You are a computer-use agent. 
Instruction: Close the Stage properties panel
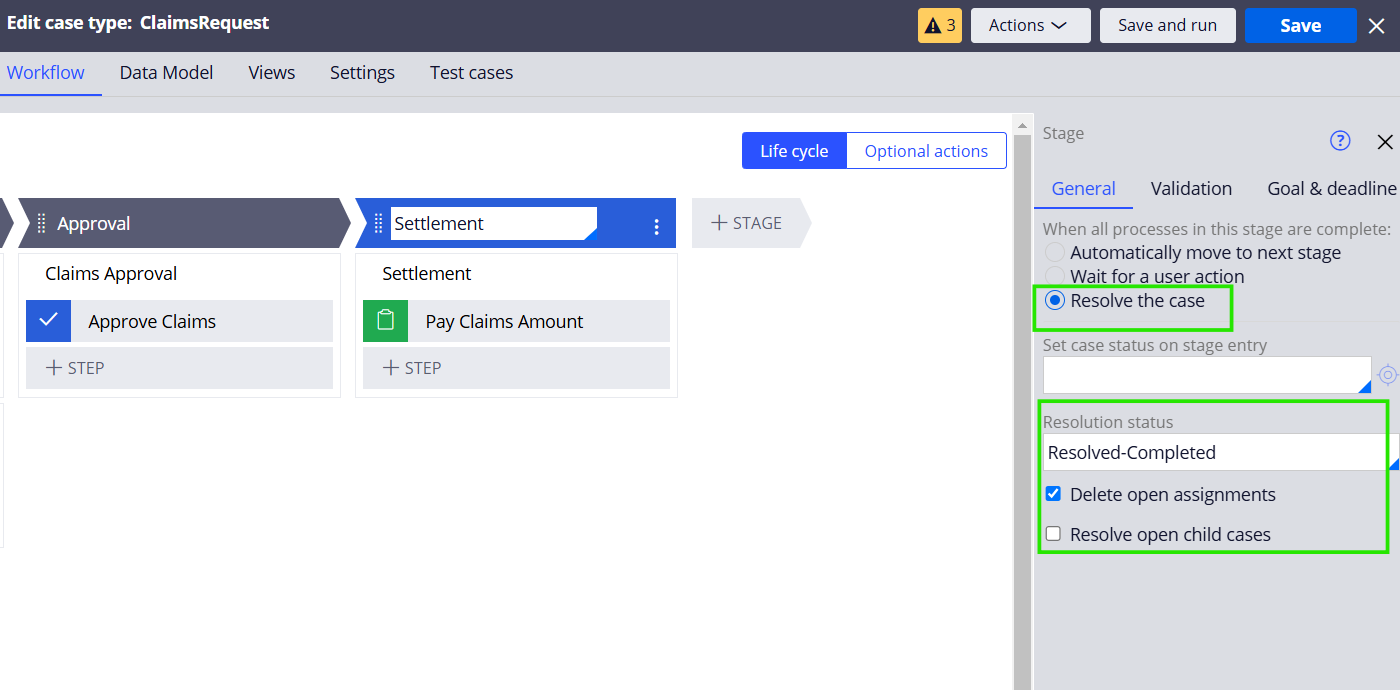pyautogui.click(x=1385, y=142)
